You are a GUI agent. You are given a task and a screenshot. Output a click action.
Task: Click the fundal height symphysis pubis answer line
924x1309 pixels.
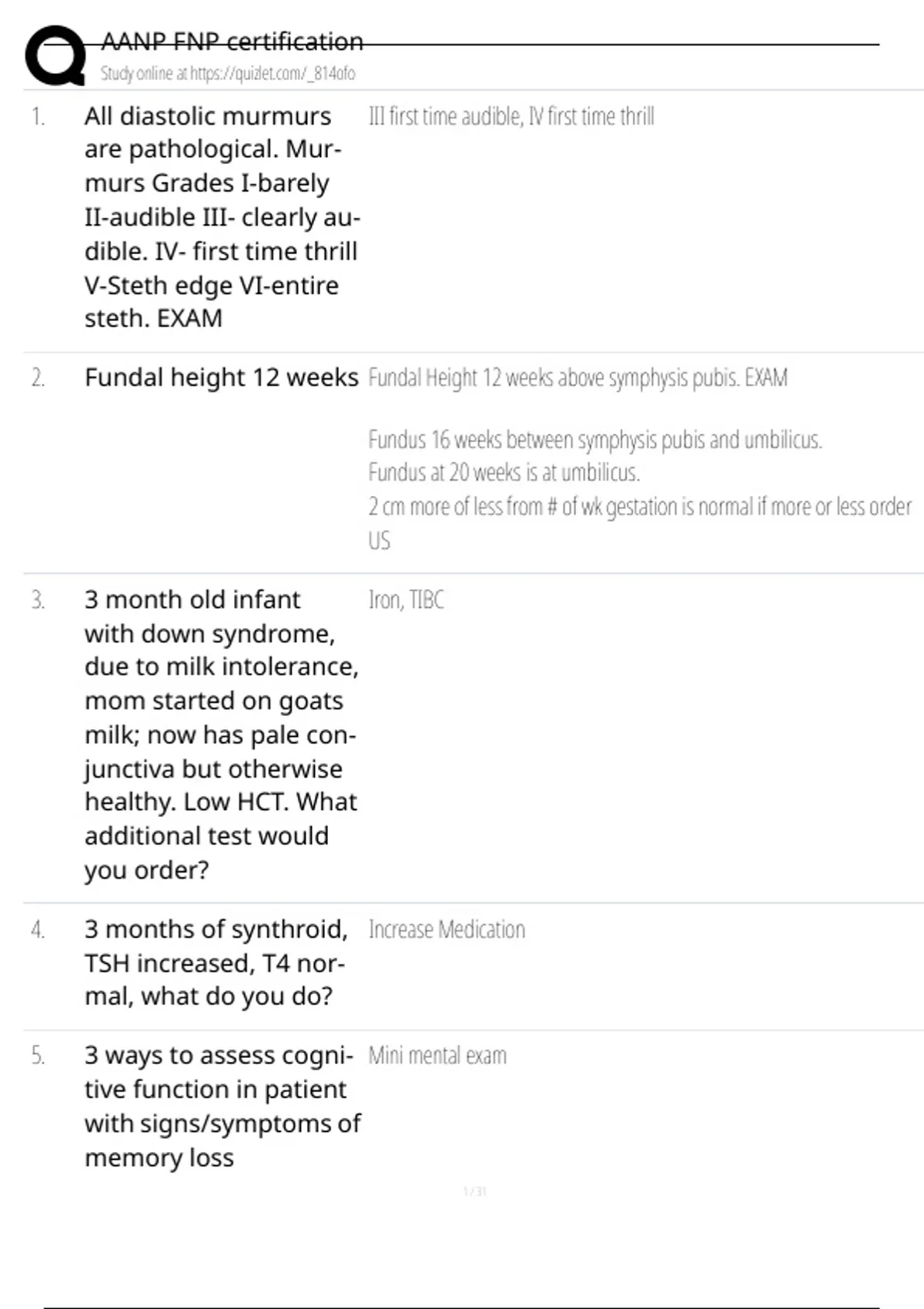click(x=577, y=378)
